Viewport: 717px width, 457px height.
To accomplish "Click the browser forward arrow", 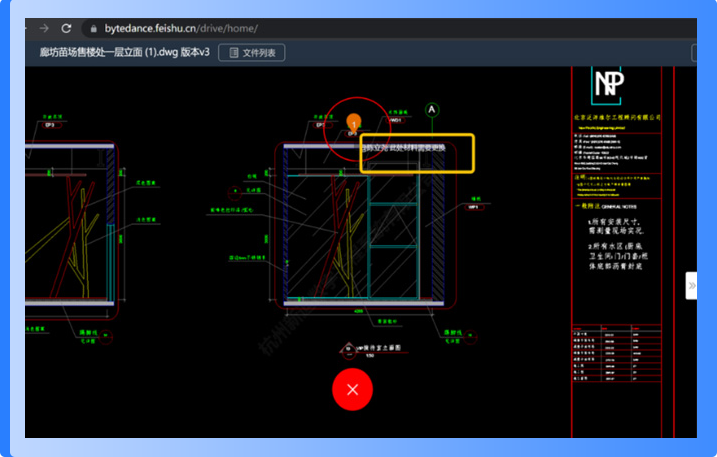I will (43, 28).
